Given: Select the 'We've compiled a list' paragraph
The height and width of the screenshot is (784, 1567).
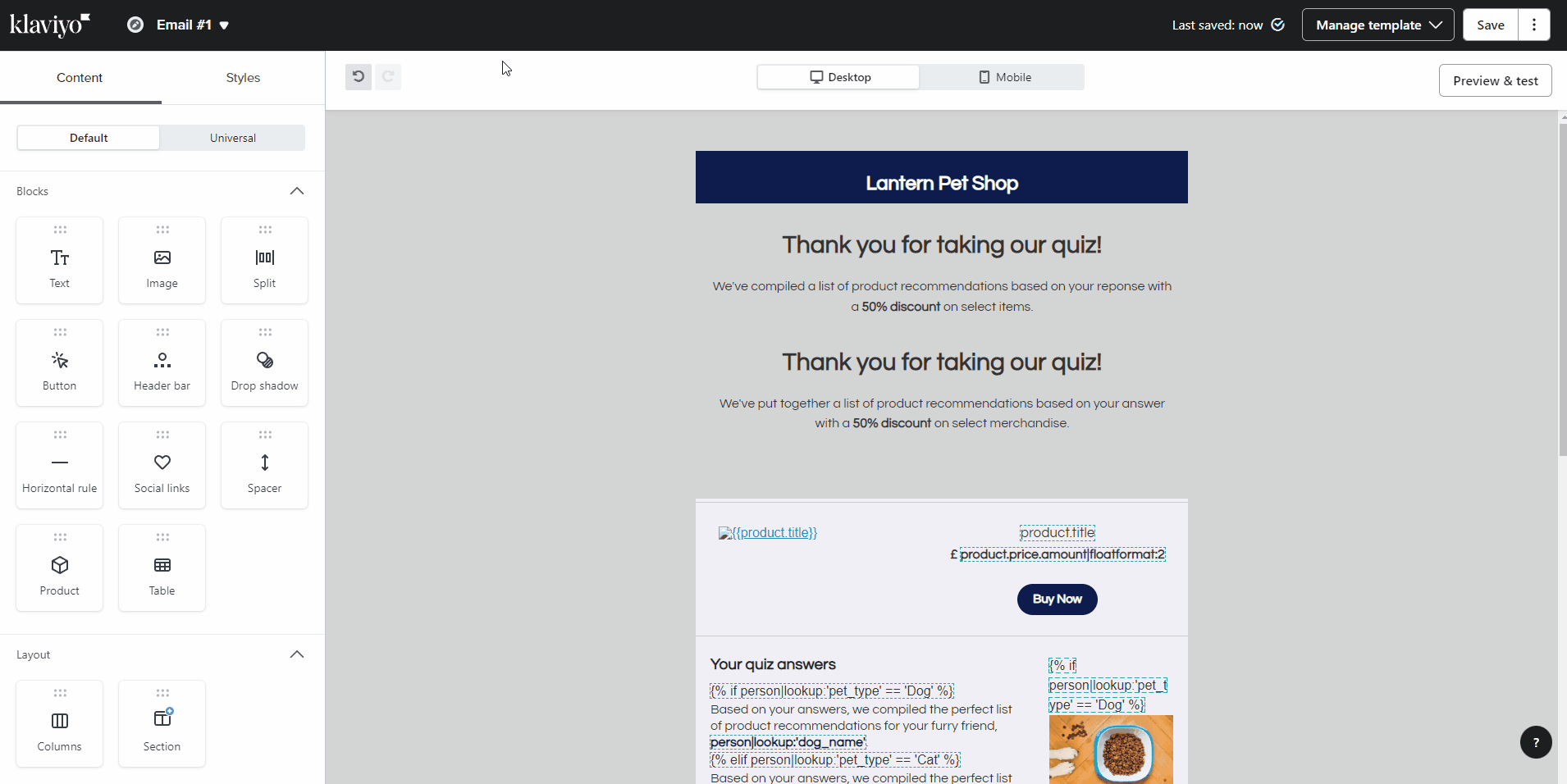Looking at the screenshot, I should [942, 296].
